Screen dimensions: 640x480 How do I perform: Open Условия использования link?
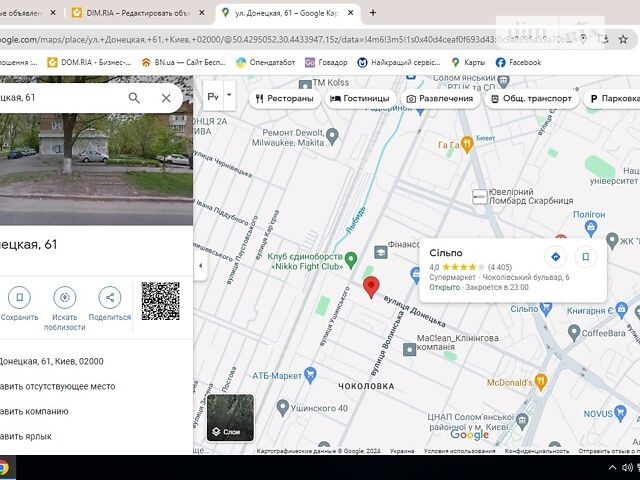click(x=459, y=451)
